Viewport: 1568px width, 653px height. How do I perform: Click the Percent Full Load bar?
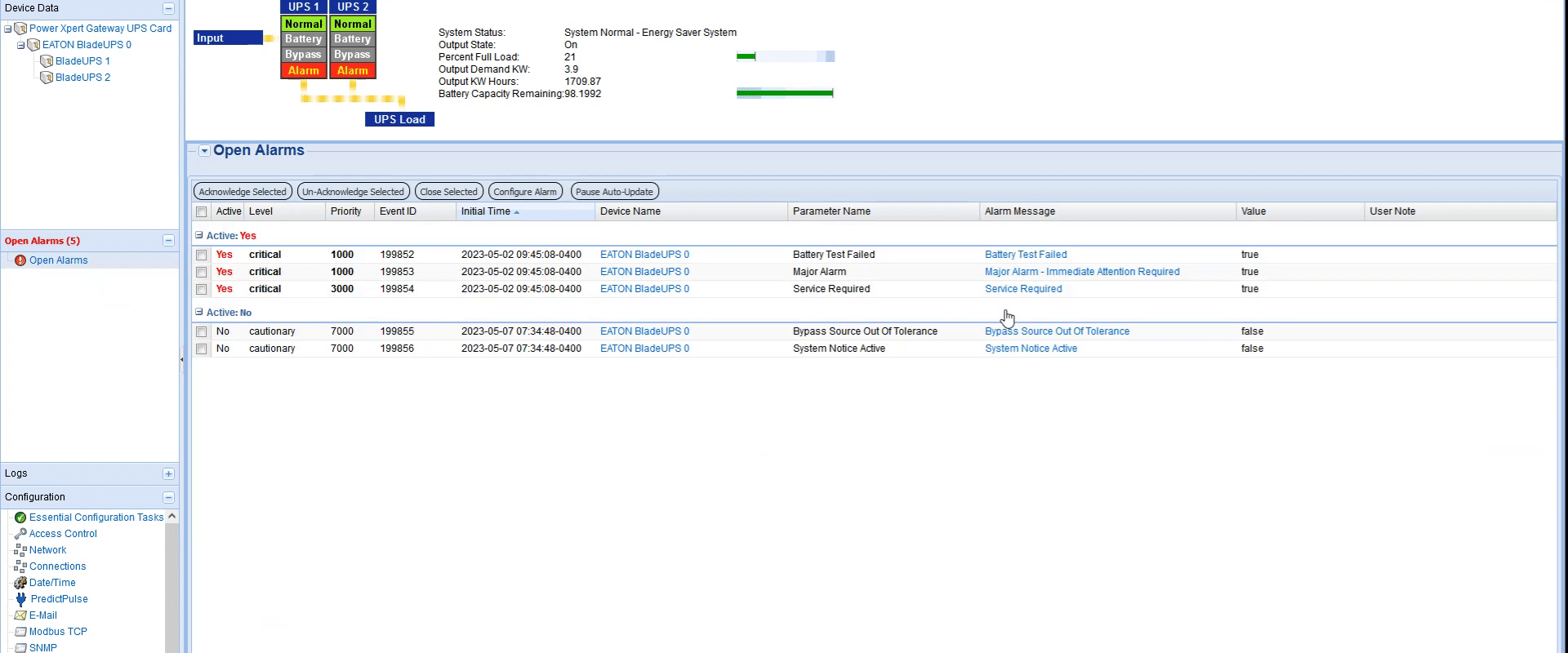786,56
